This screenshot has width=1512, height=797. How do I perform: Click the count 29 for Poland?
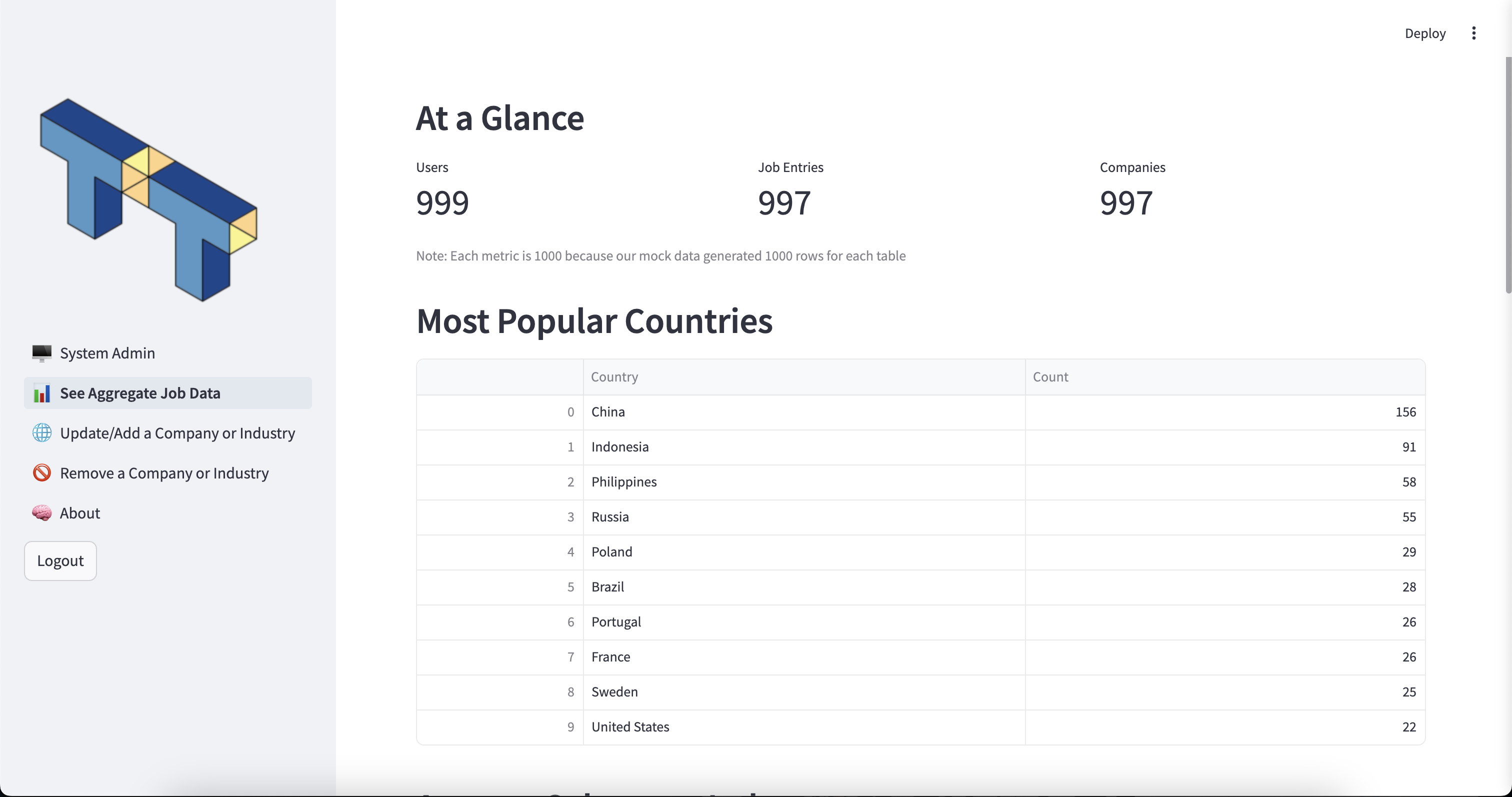(x=1225, y=552)
